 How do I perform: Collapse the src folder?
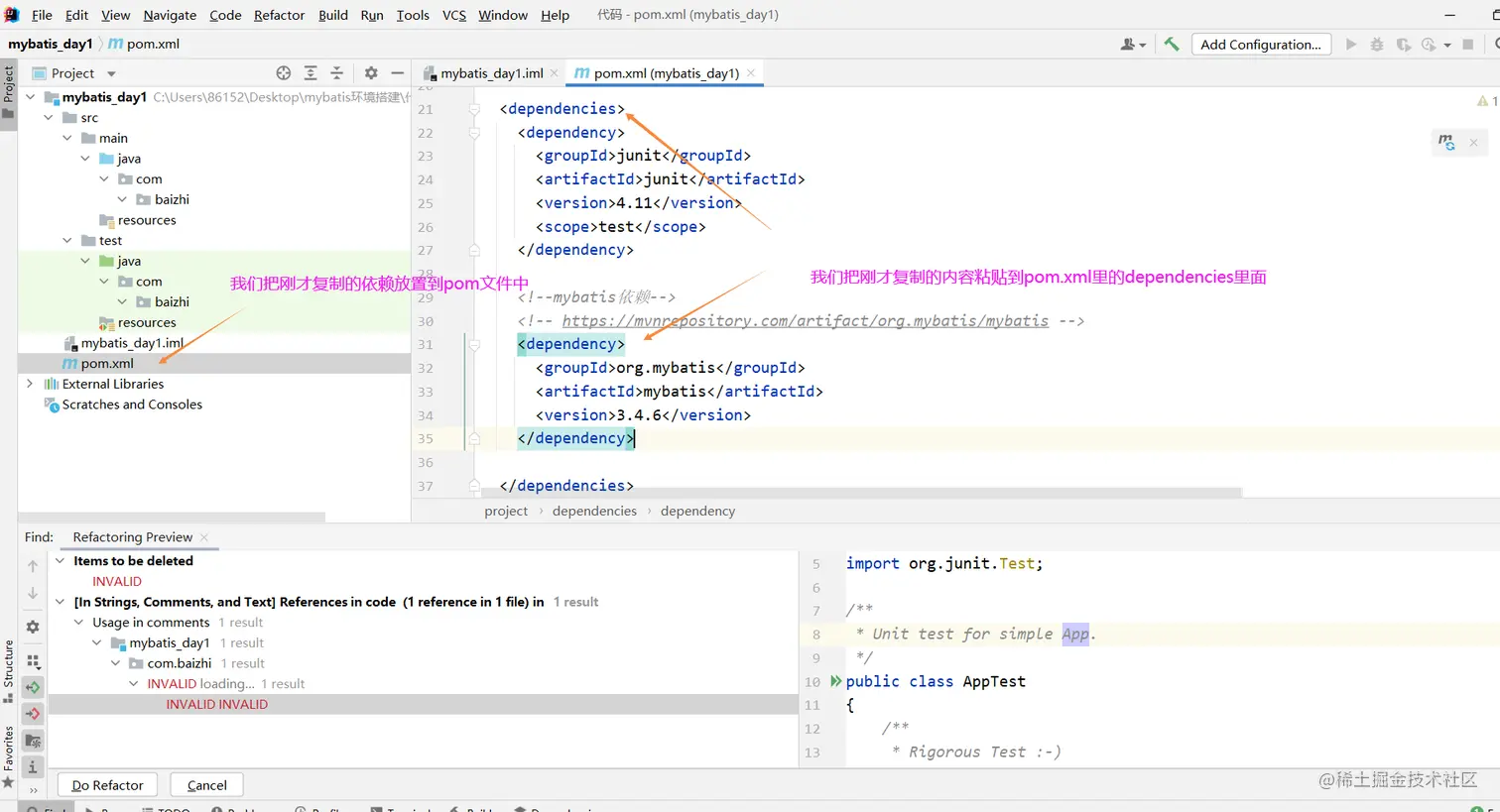pos(49,117)
